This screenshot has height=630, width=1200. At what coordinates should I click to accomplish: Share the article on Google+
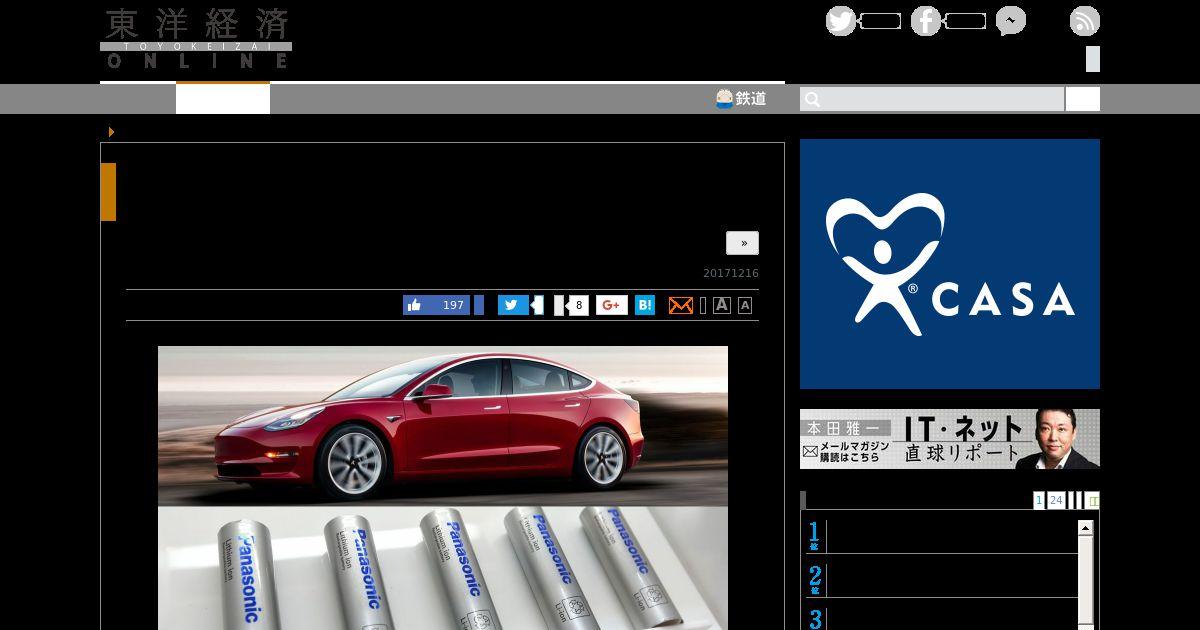[x=612, y=305]
